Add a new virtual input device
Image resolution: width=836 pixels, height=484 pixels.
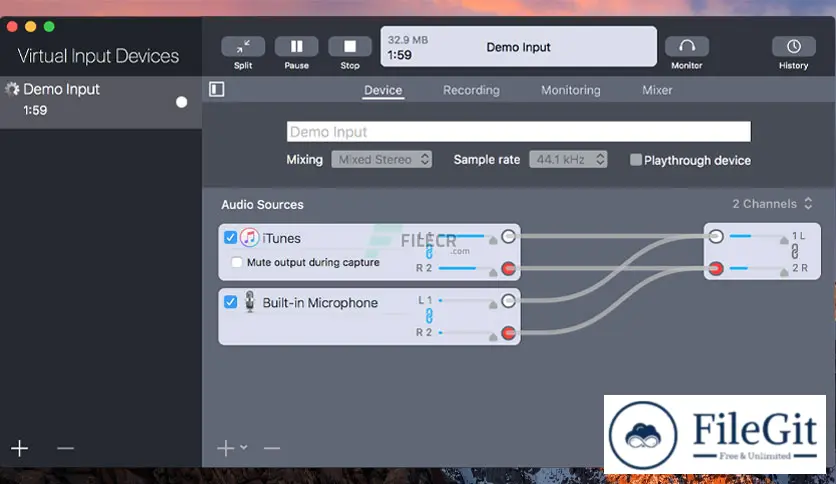[x=19, y=448]
